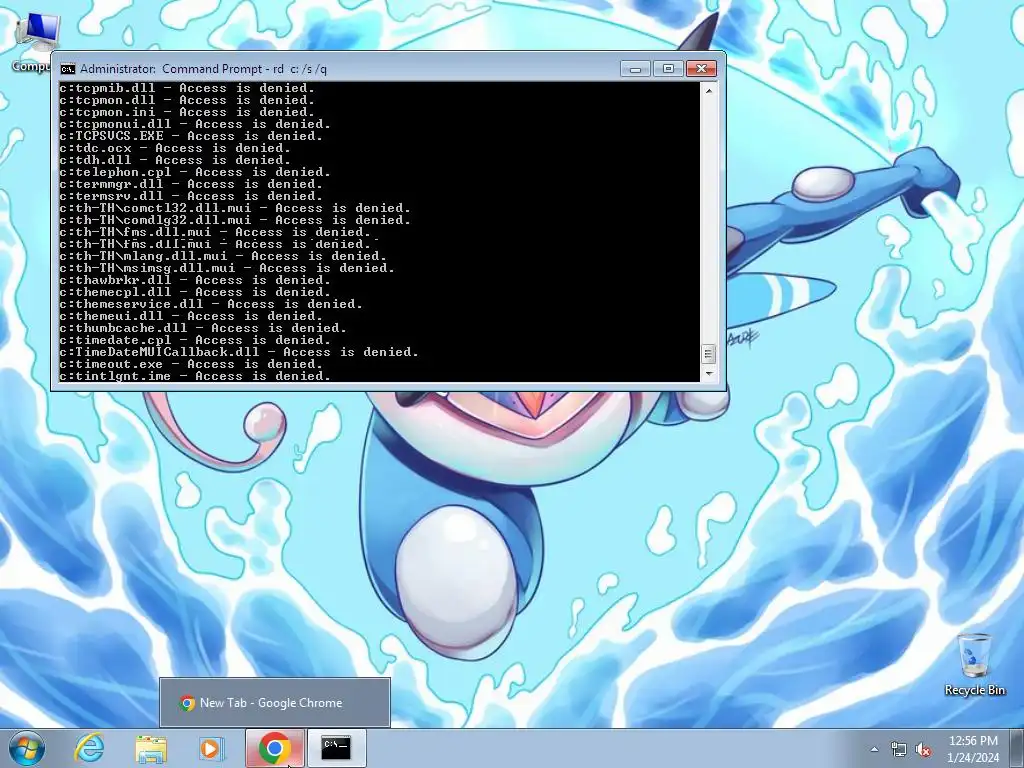
Task: Click the line 'c:termsrv.dll - Access is denied.'
Action: pos(191,197)
